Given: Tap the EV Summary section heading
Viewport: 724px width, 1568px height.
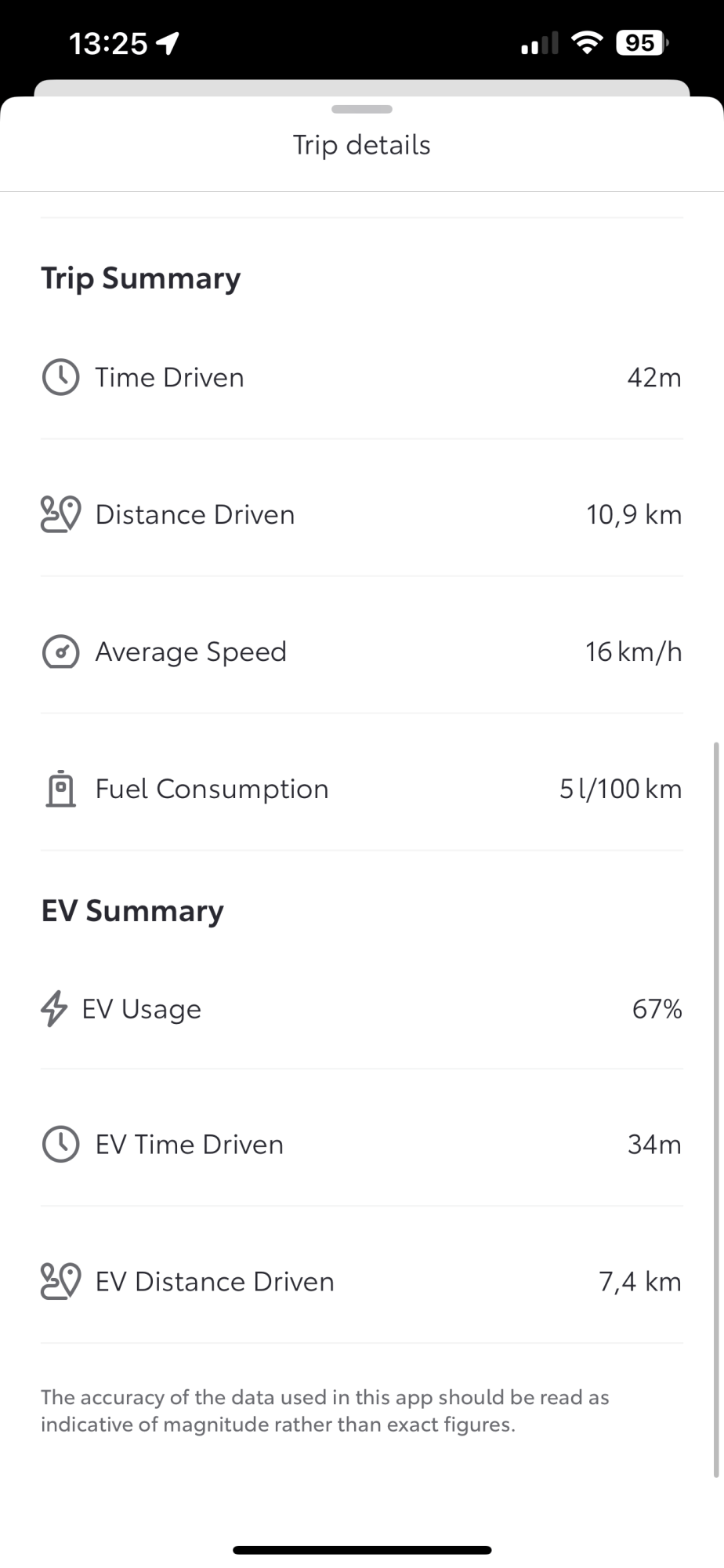Looking at the screenshot, I should pyautogui.click(x=132, y=912).
